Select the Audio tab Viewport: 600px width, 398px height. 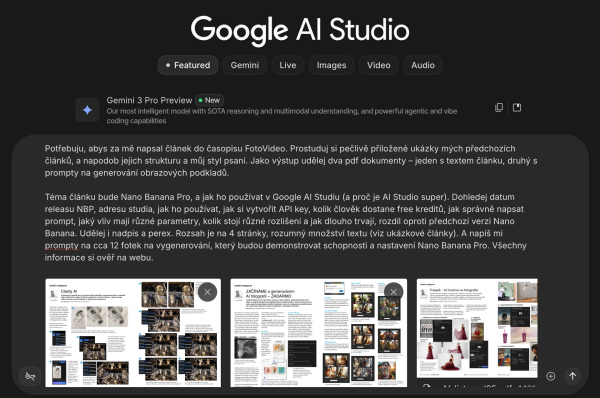(x=423, y=65)
